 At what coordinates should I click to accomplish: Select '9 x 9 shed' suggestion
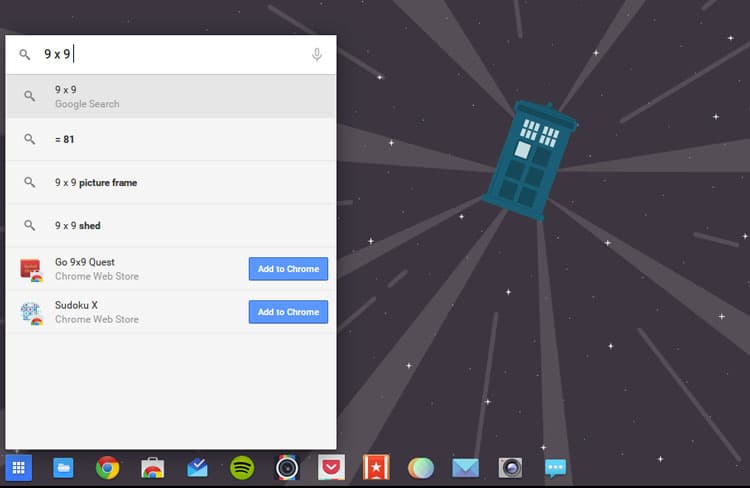click(x=170, y=225)
